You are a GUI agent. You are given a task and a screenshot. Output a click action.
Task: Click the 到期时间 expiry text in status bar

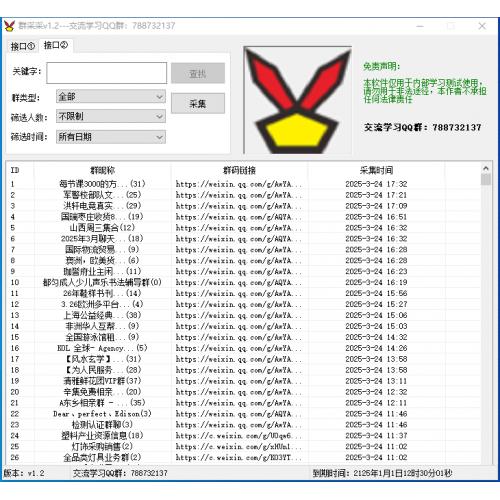382,473
